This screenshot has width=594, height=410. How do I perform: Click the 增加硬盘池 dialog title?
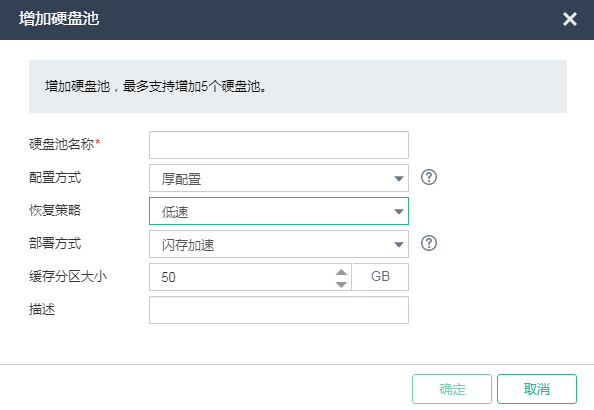point(59,19)
